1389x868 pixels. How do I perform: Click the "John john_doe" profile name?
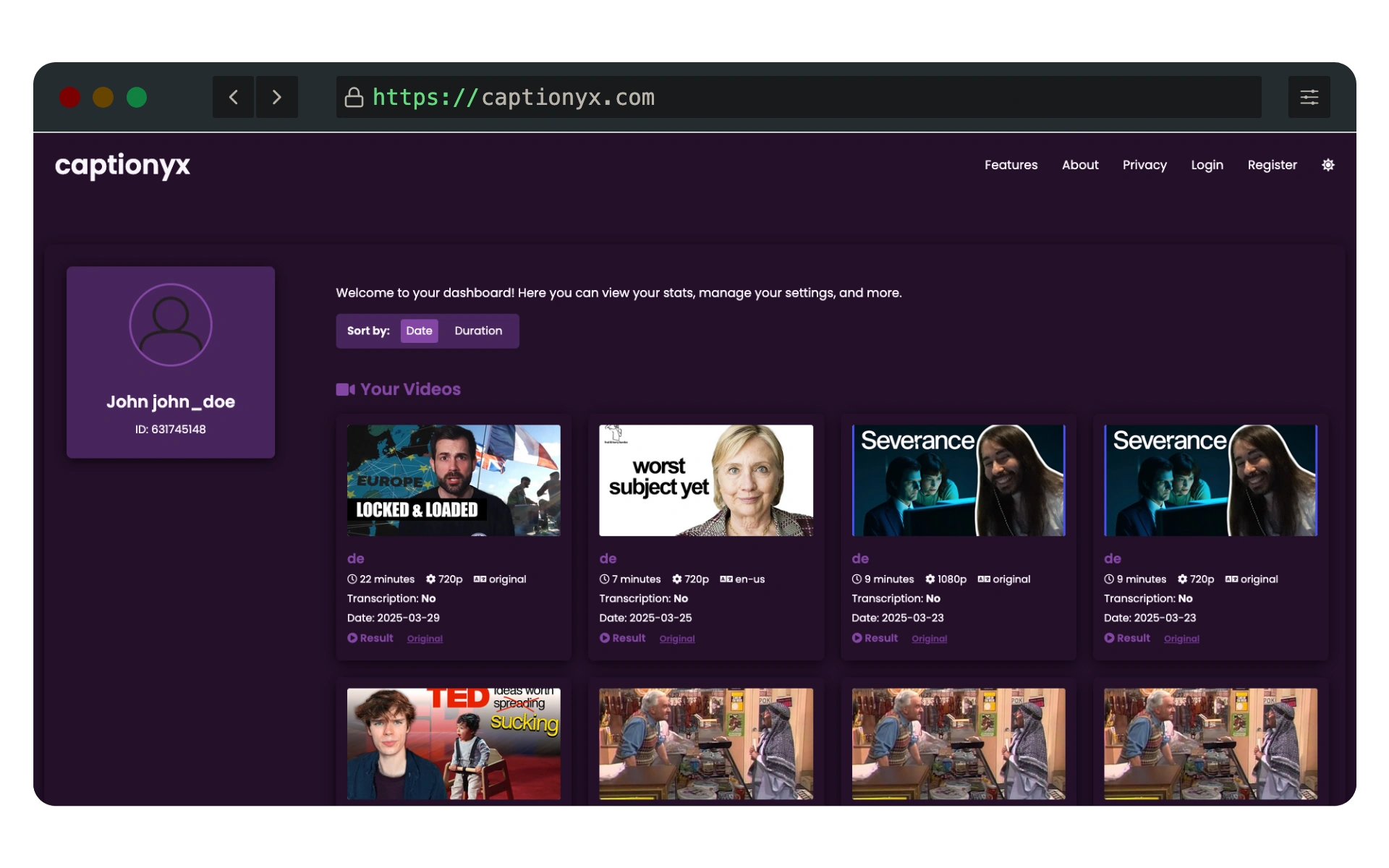click(x=171, y=401)
